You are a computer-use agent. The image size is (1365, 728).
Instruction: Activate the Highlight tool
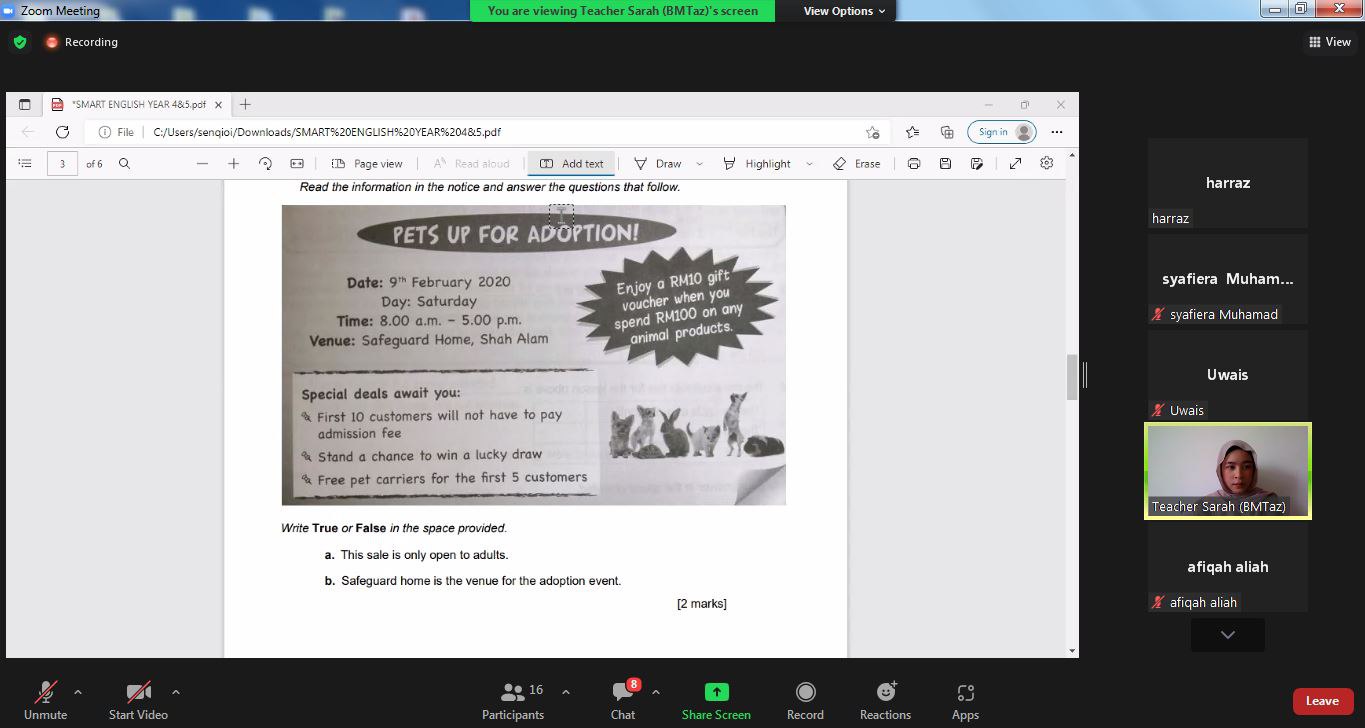click(x=756, y=164)
